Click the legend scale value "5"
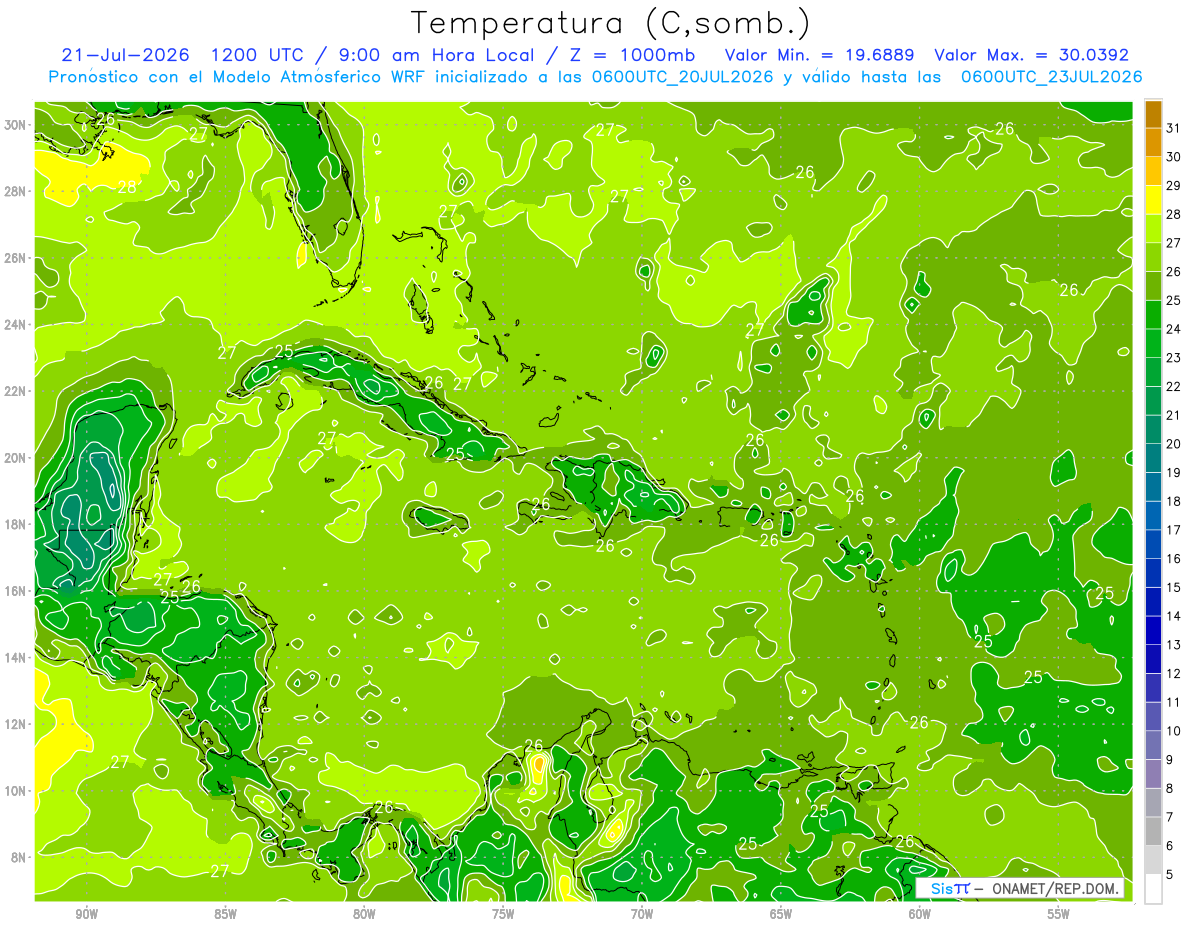The width and height of the screenshot is (1200, 927). pos(1169,874)
